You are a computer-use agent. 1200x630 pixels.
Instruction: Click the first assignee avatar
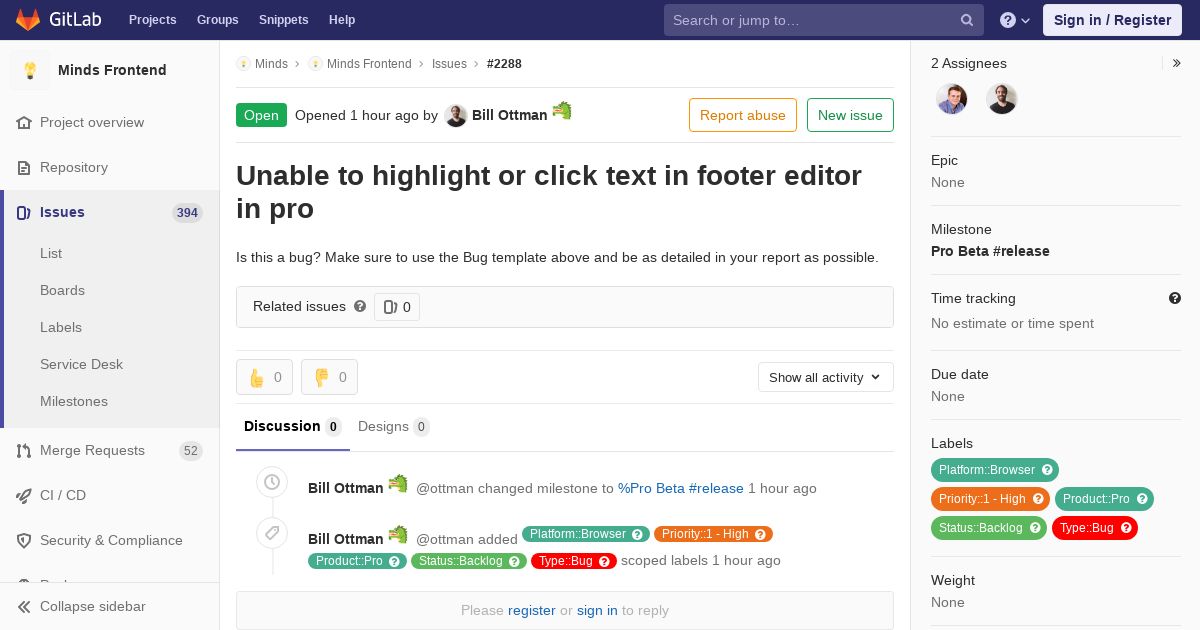click(x=951, y=98)
